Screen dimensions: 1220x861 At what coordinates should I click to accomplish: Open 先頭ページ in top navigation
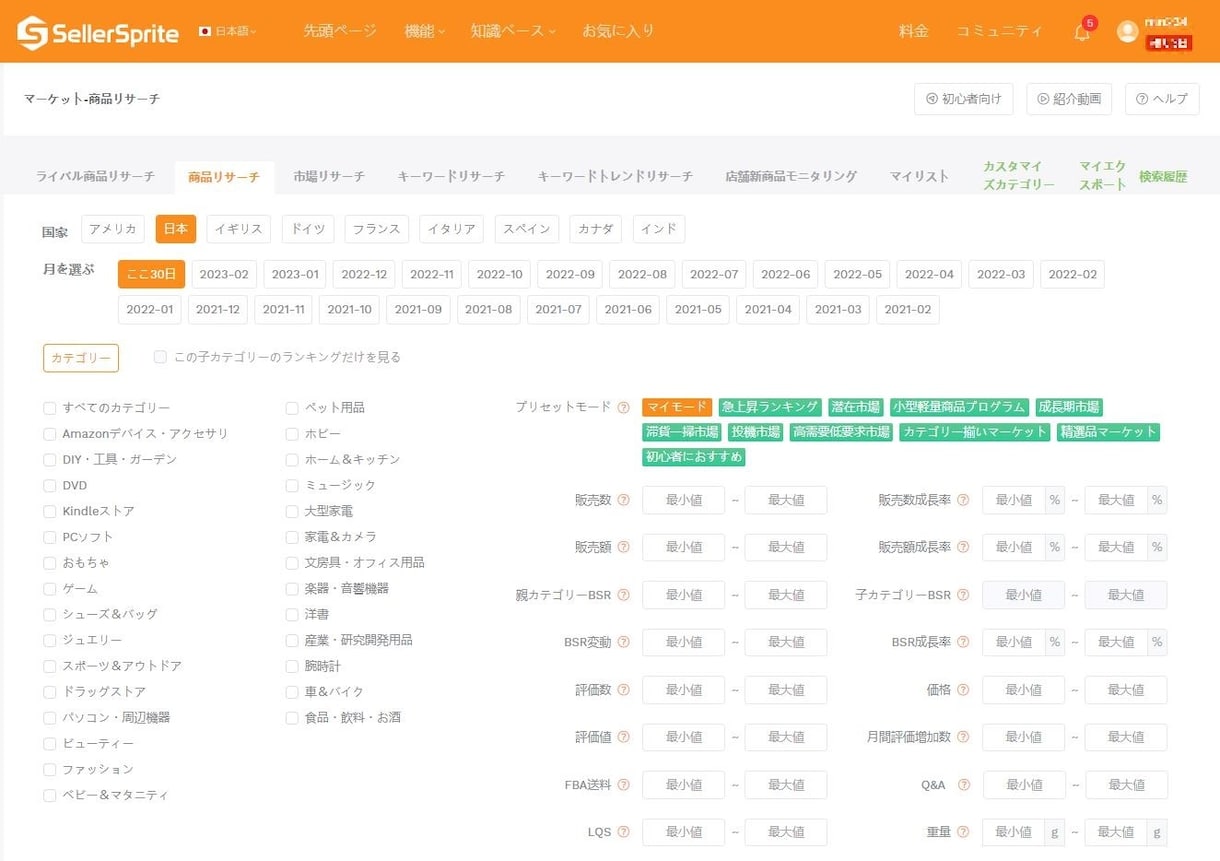coord(340,31)
